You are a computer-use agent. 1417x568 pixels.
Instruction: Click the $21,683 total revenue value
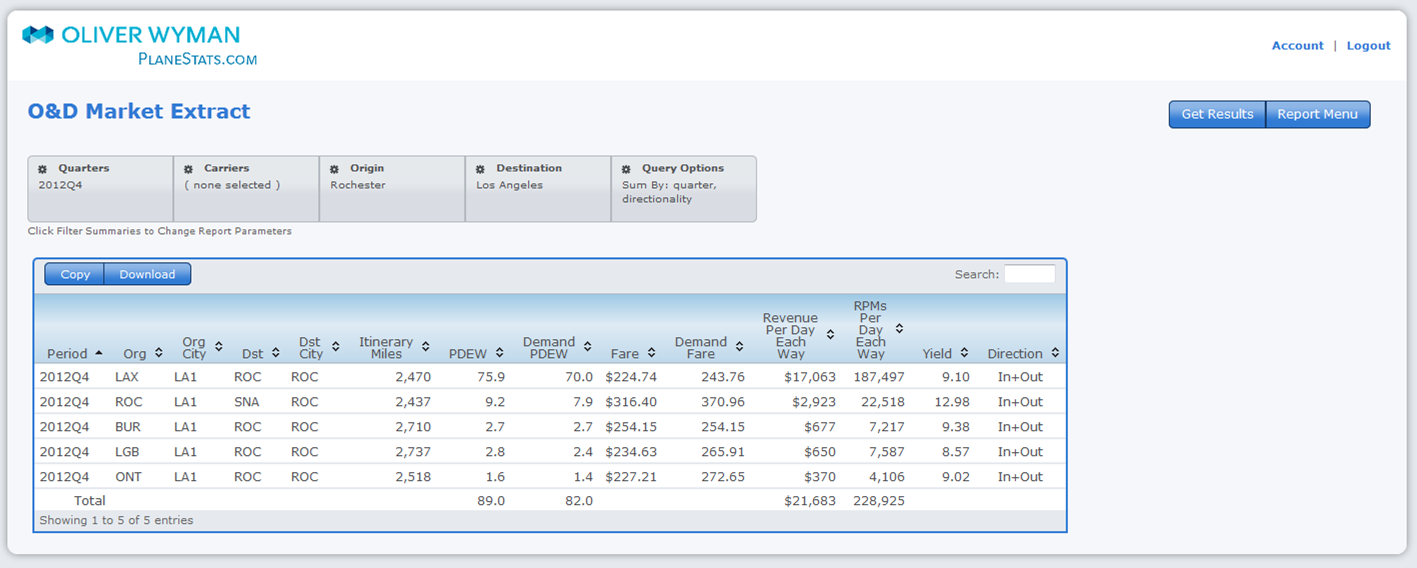pyautogui.click(x=810, y=501)
